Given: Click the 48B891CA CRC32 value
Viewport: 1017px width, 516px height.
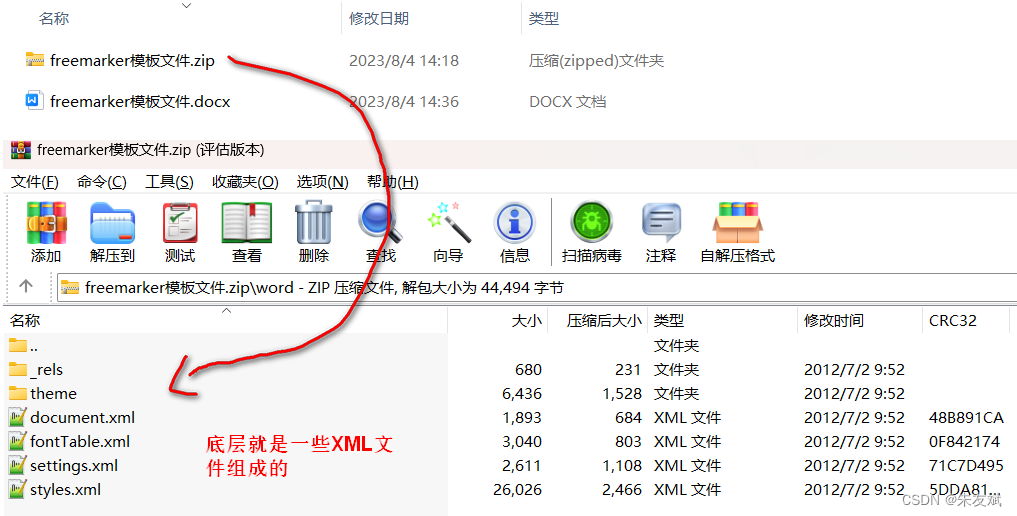Looking at the screenshot, I should pos(966,417).
